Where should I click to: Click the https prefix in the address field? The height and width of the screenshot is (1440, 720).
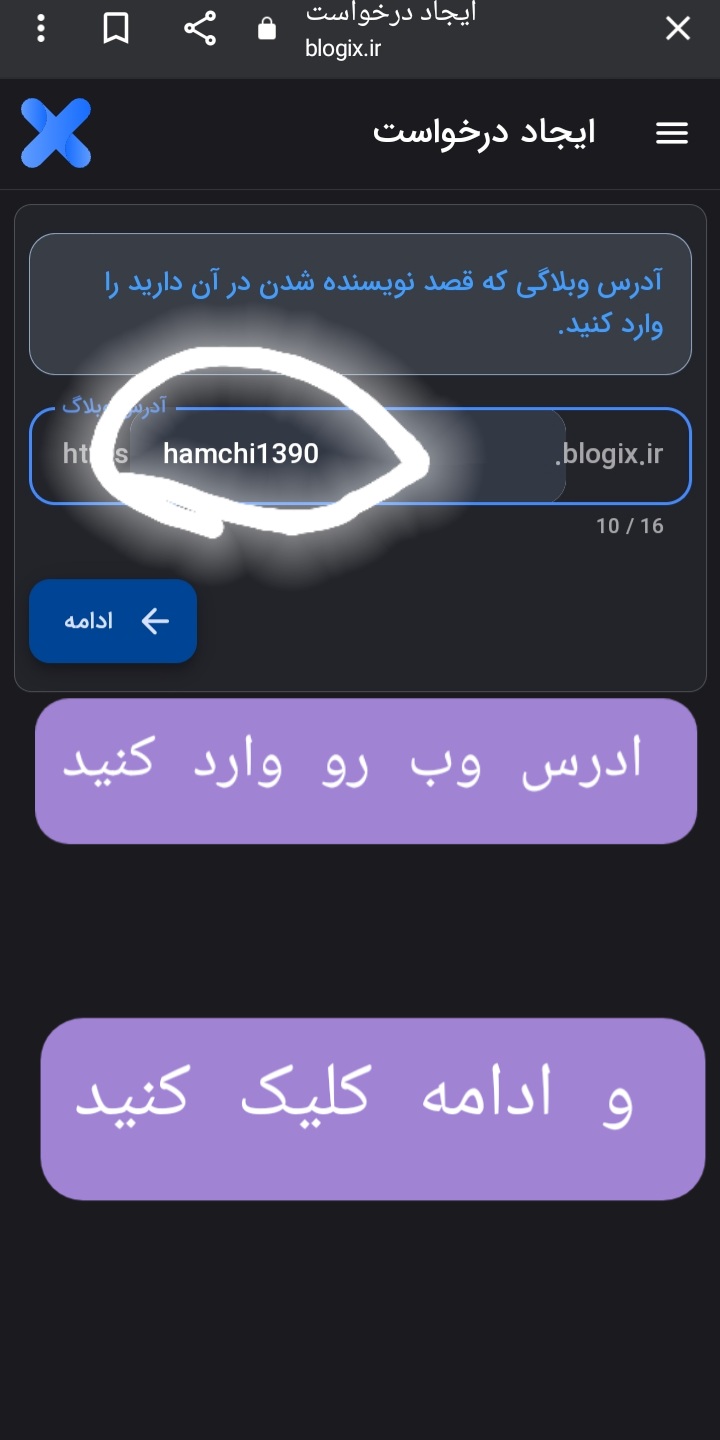[x=95, y=454]
